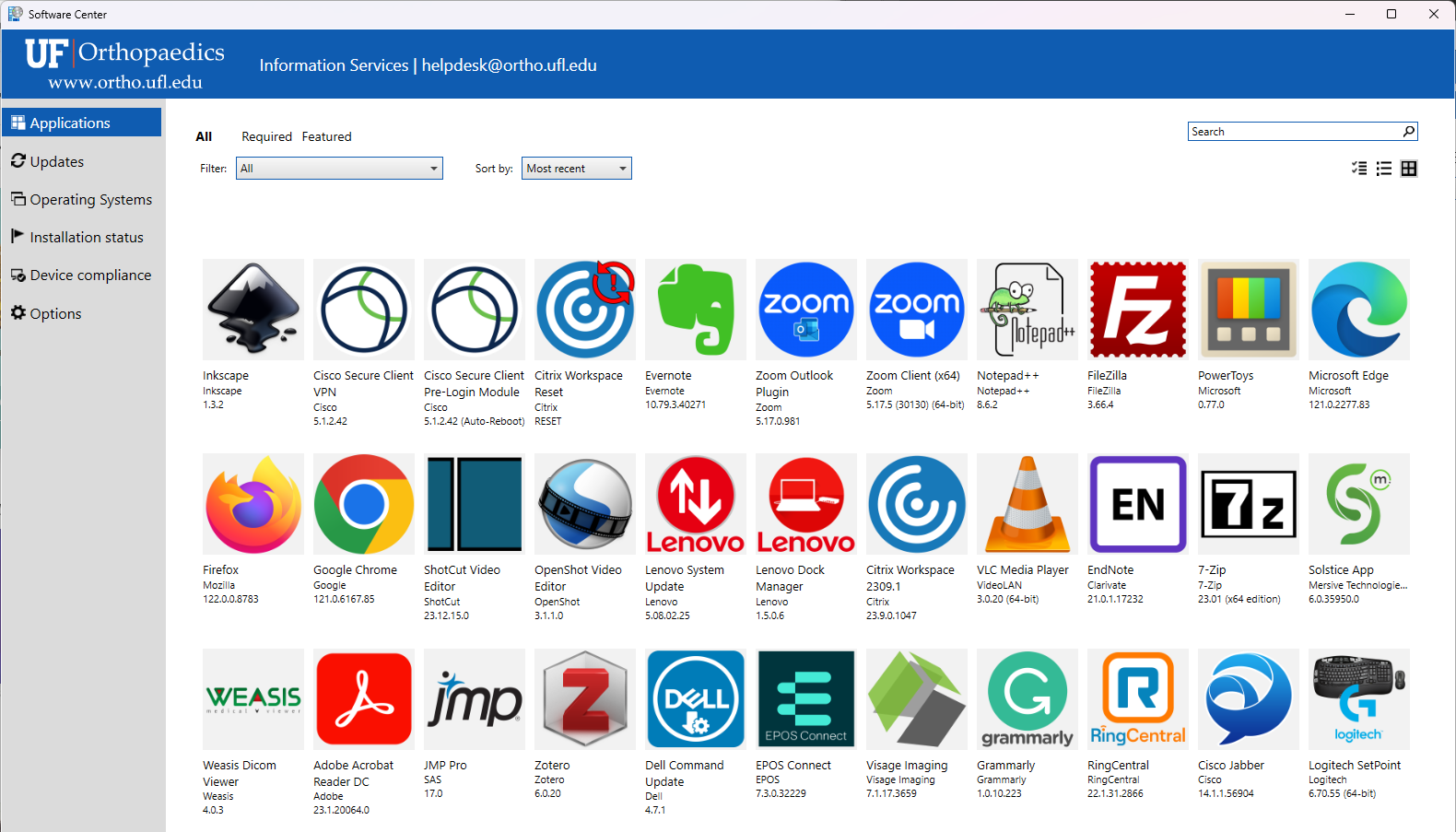Screen dimensions: 1456x832
Task: Open the Lenovo Dock Manager icon
Action: pyautogui.click(x=806, y=504)
